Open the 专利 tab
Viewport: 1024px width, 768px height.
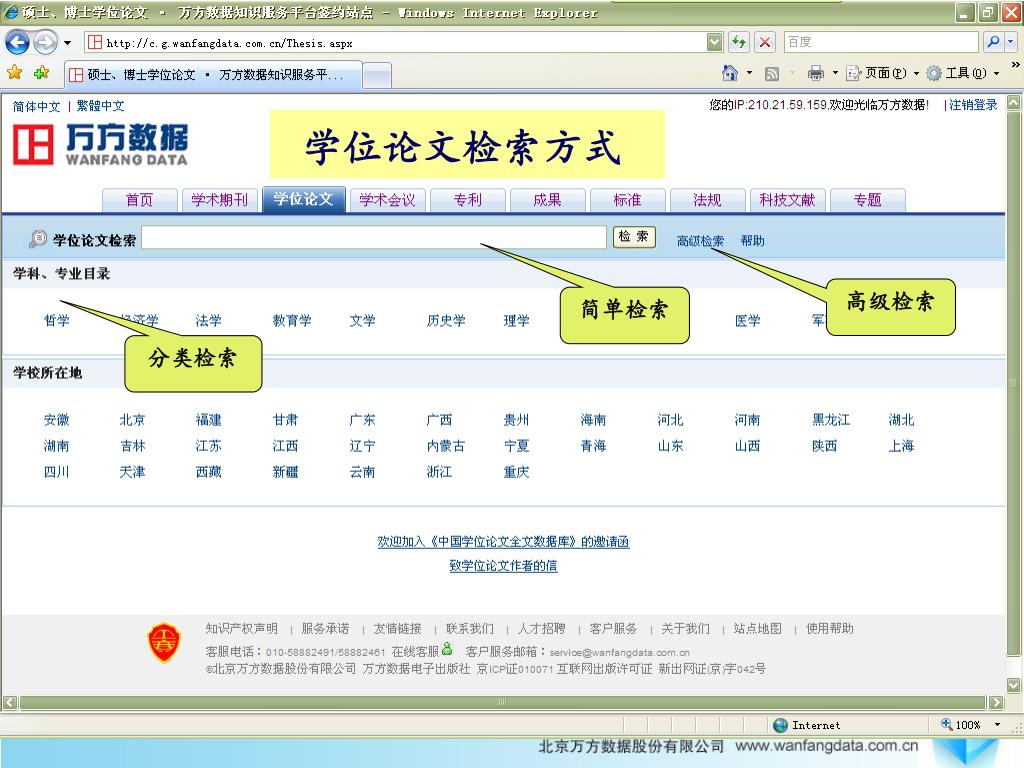[468, 200]
